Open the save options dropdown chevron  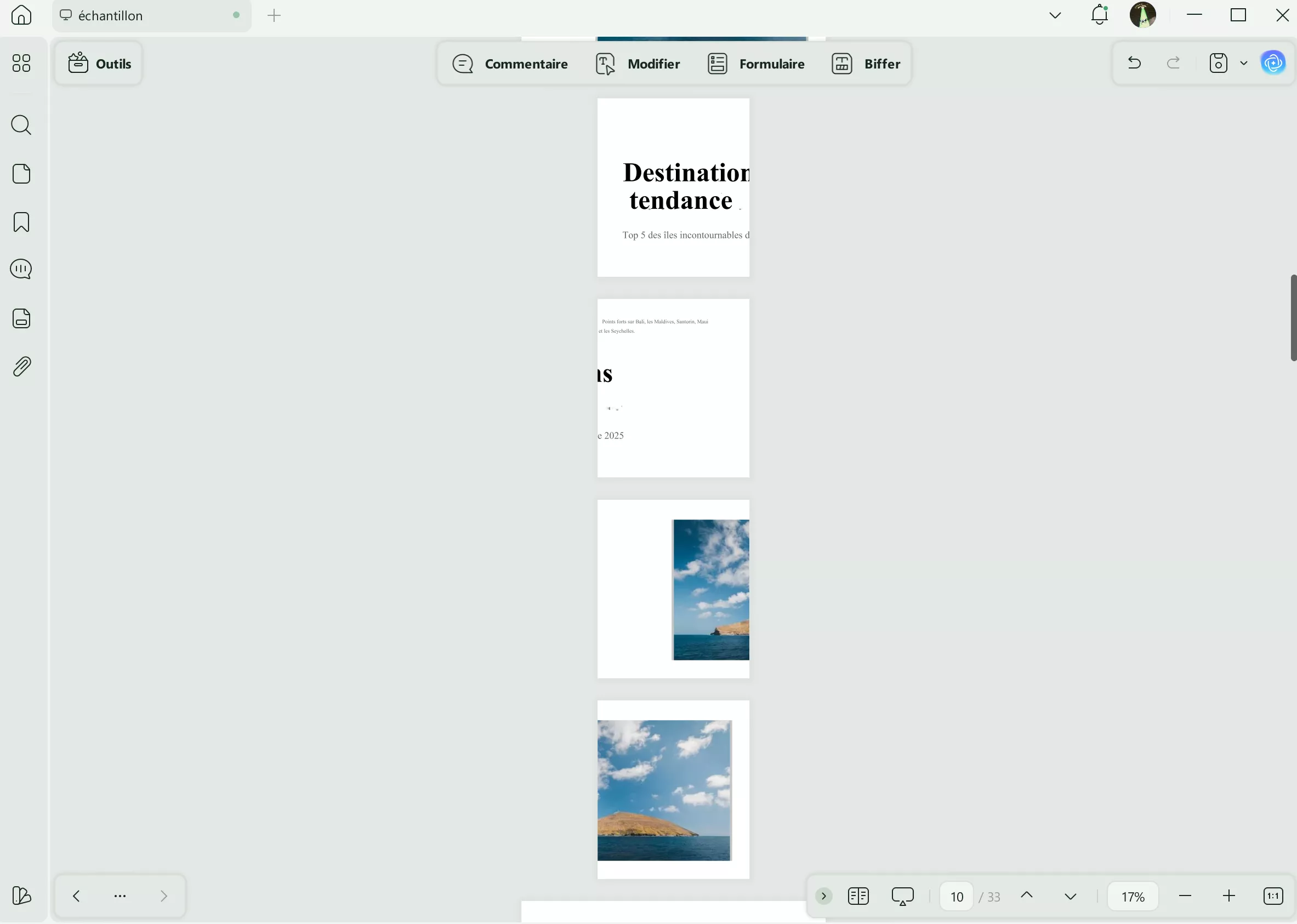[1243, 62]
